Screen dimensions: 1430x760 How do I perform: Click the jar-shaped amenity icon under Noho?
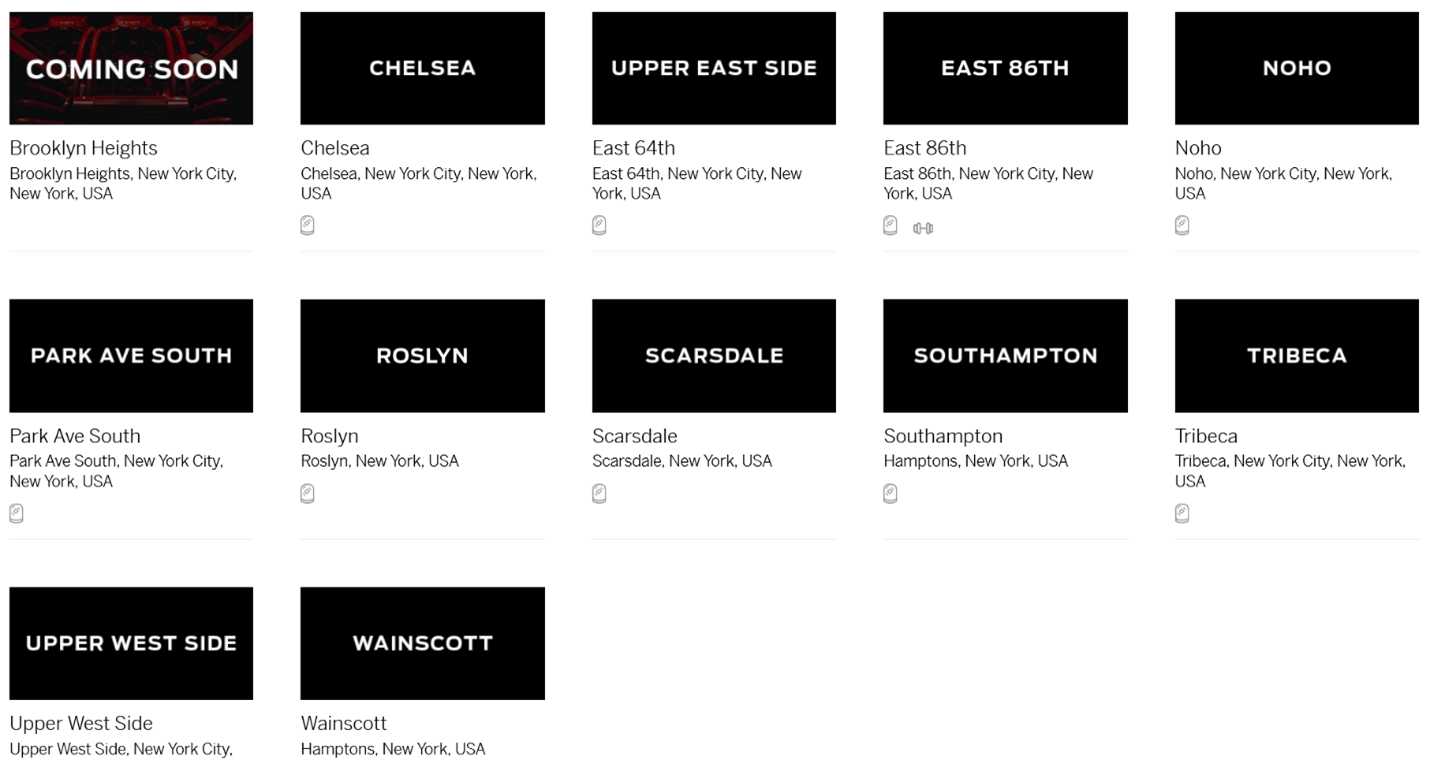1182,225
